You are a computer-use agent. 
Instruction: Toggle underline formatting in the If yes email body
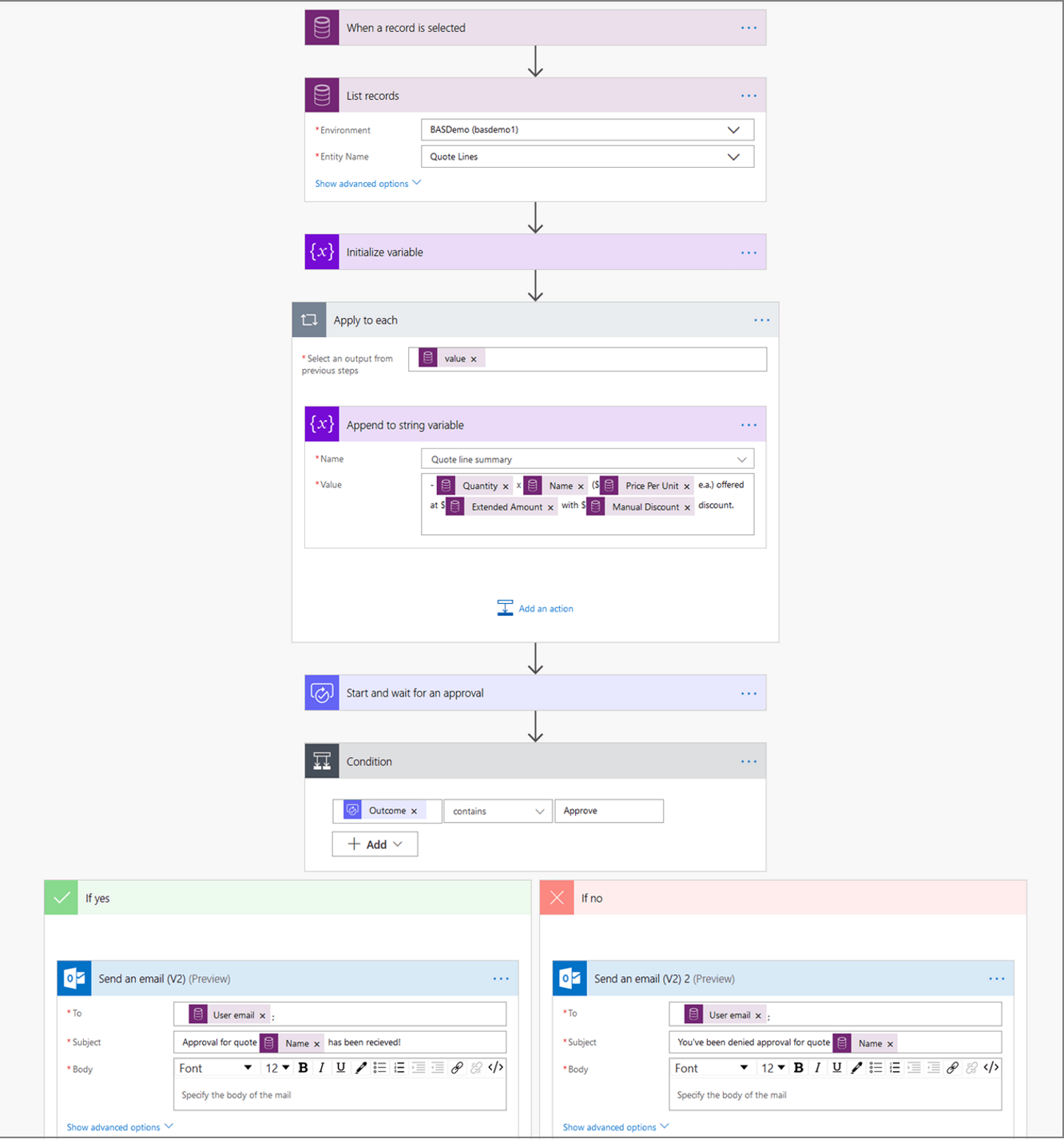click(341, 1067)
